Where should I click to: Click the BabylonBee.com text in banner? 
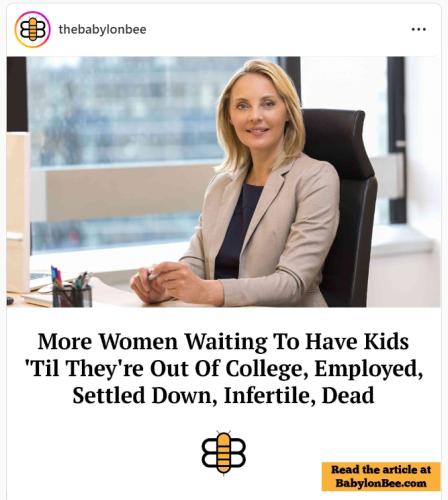[x=381, y=483]
